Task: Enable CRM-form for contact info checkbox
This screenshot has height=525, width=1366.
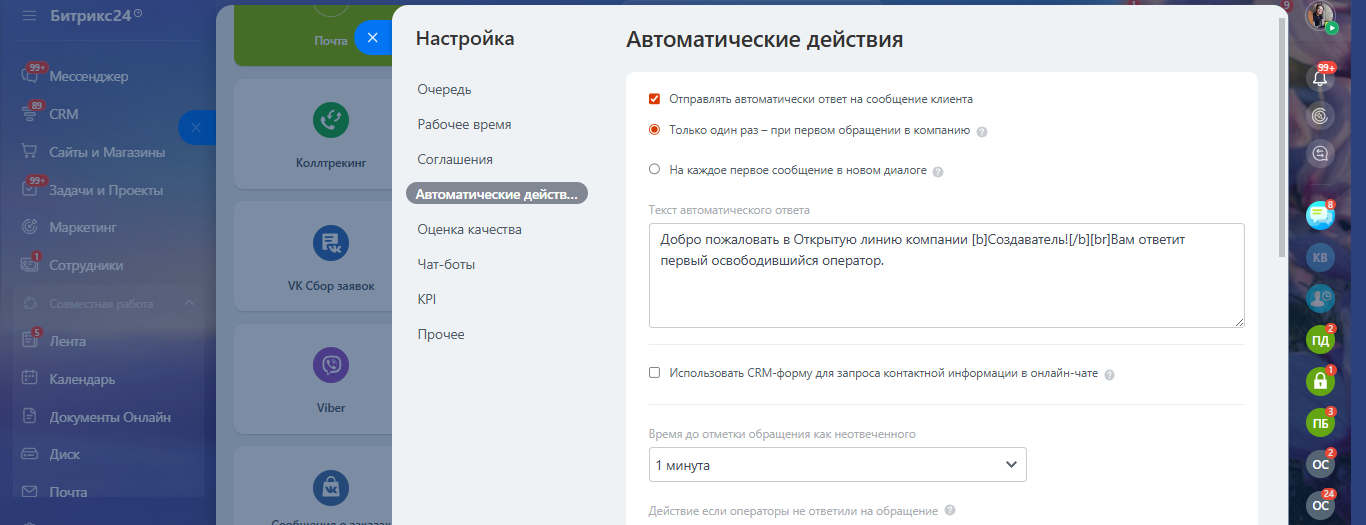Action: click(655, 373)
